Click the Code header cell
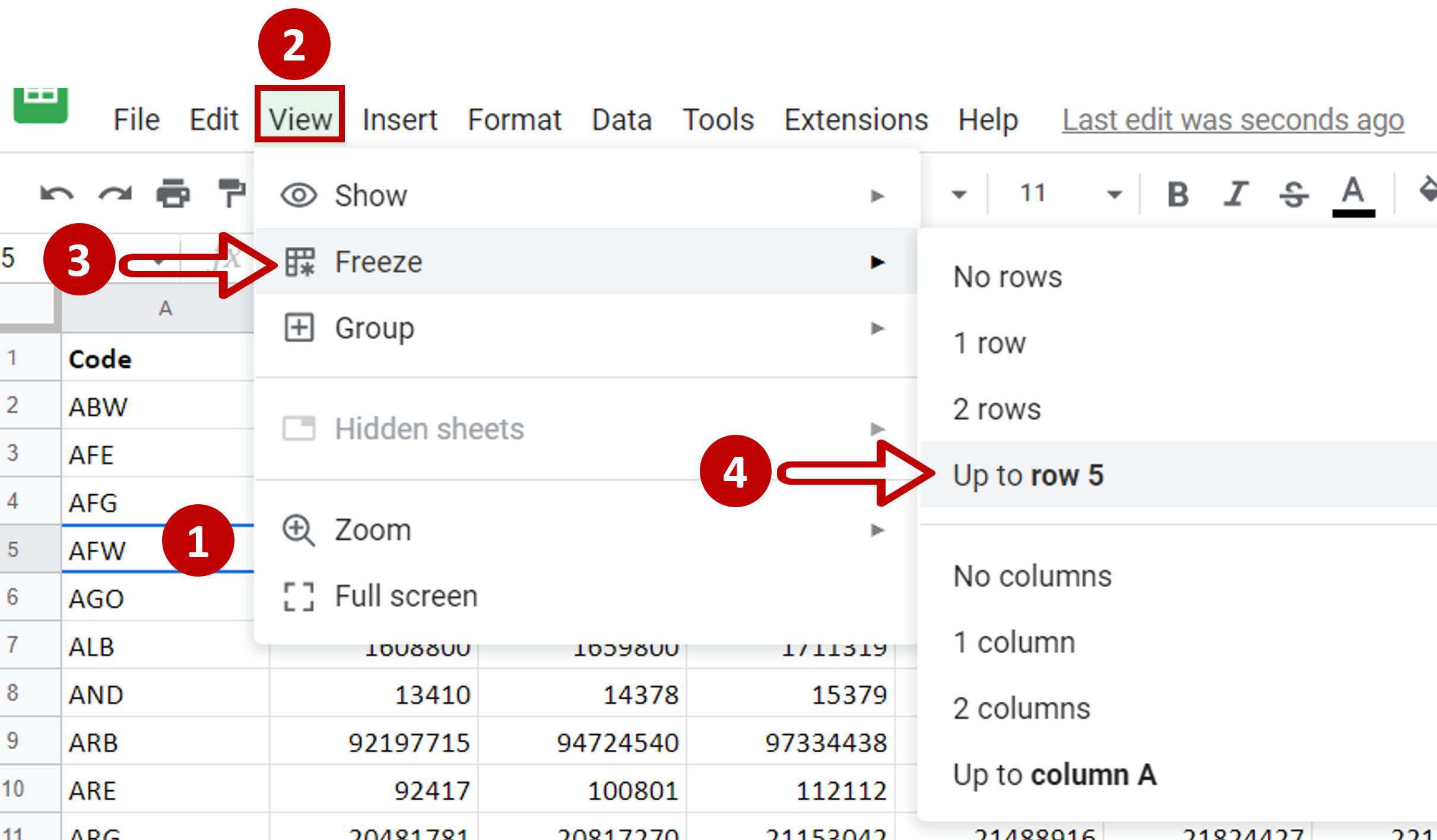 click(158, 358)
